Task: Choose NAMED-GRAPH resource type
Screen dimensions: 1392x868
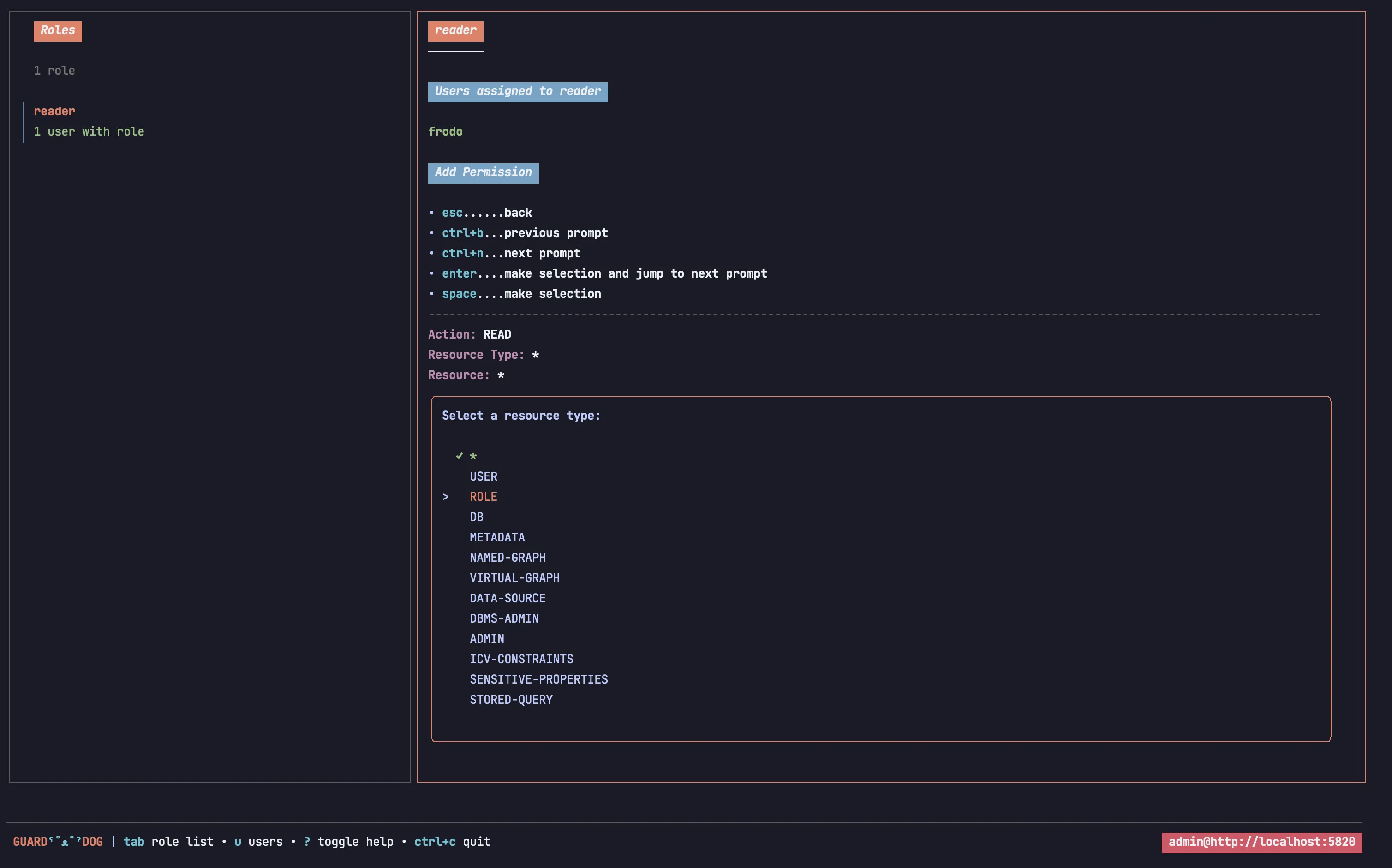Action: click(507, 558)
